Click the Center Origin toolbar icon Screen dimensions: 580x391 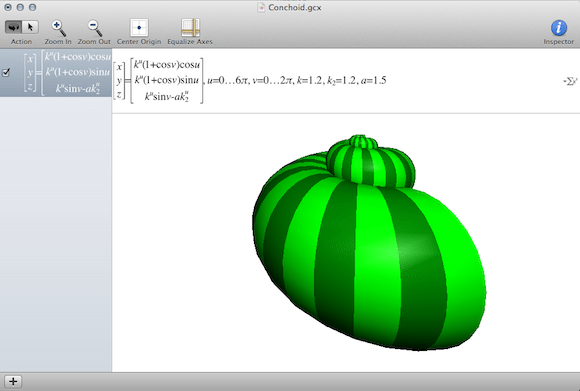pyautogui.click(x=139, y=28)
